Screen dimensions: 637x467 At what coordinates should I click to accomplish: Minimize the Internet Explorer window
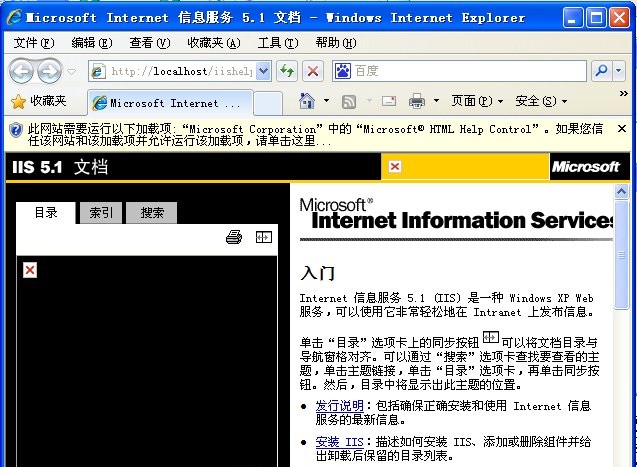pyautogui.click(x=573, y=18)
